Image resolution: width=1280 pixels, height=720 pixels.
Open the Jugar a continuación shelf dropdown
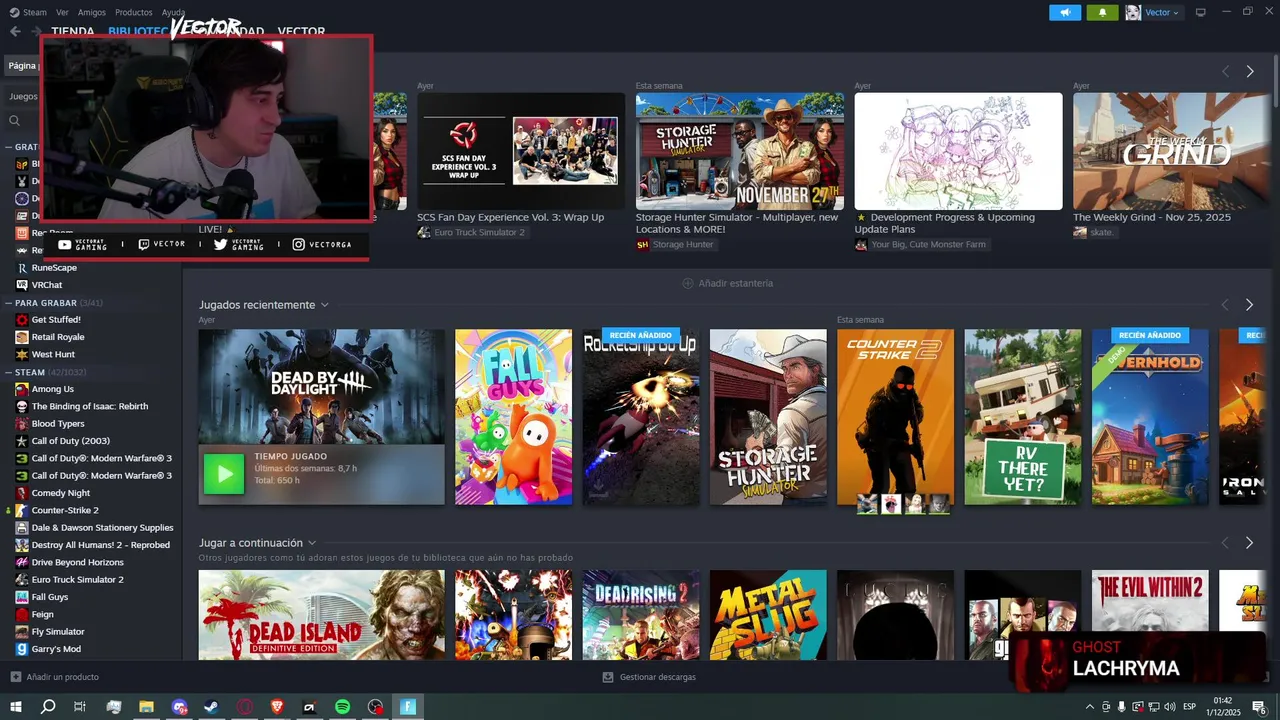[312, 543]
